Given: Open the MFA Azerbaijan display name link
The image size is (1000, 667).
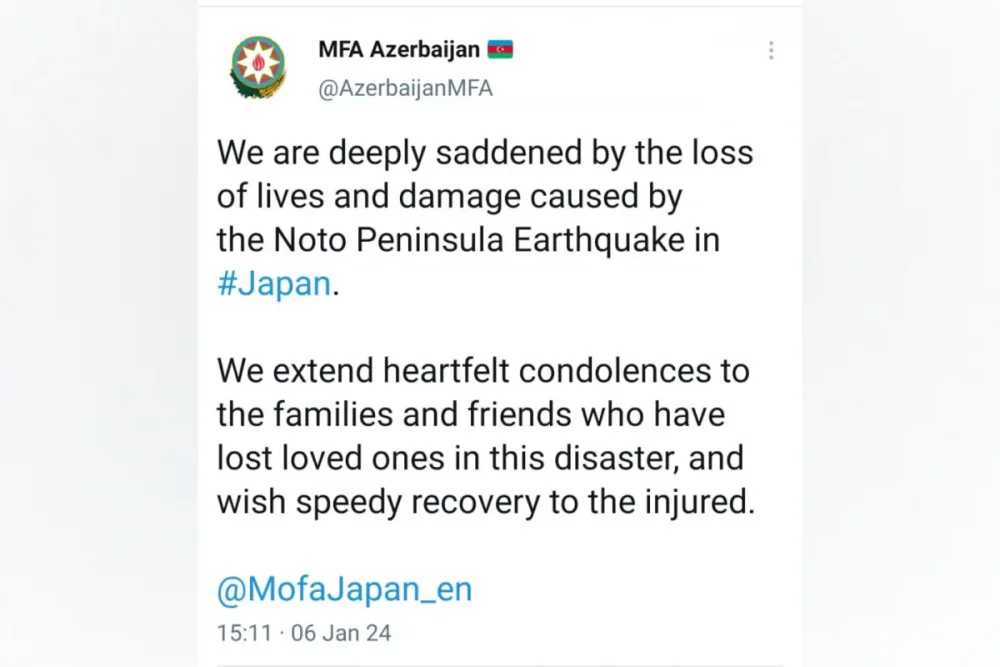Looking at the screenshot, I should [399, 50].
